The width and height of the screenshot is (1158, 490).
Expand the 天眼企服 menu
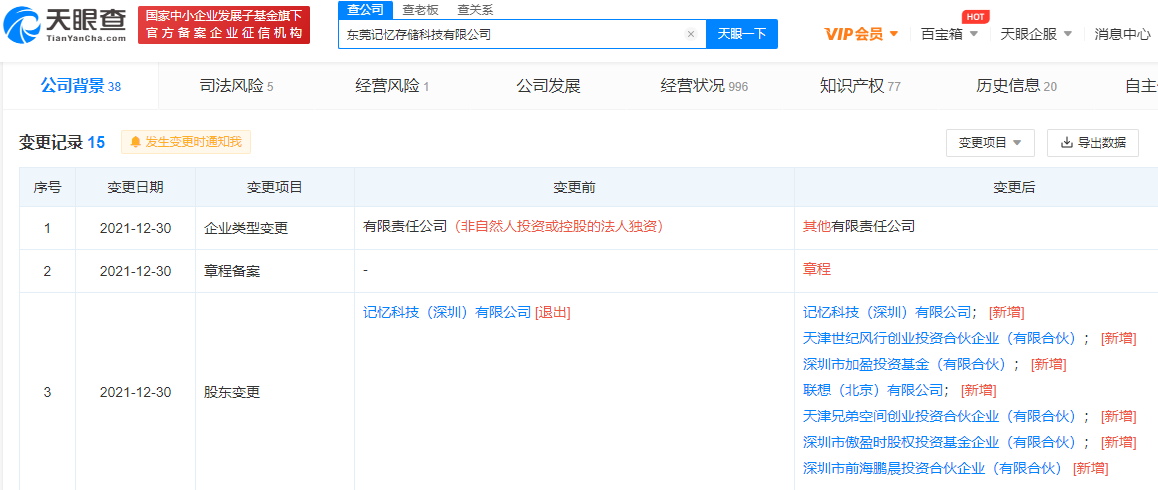tap(1036, 34)
